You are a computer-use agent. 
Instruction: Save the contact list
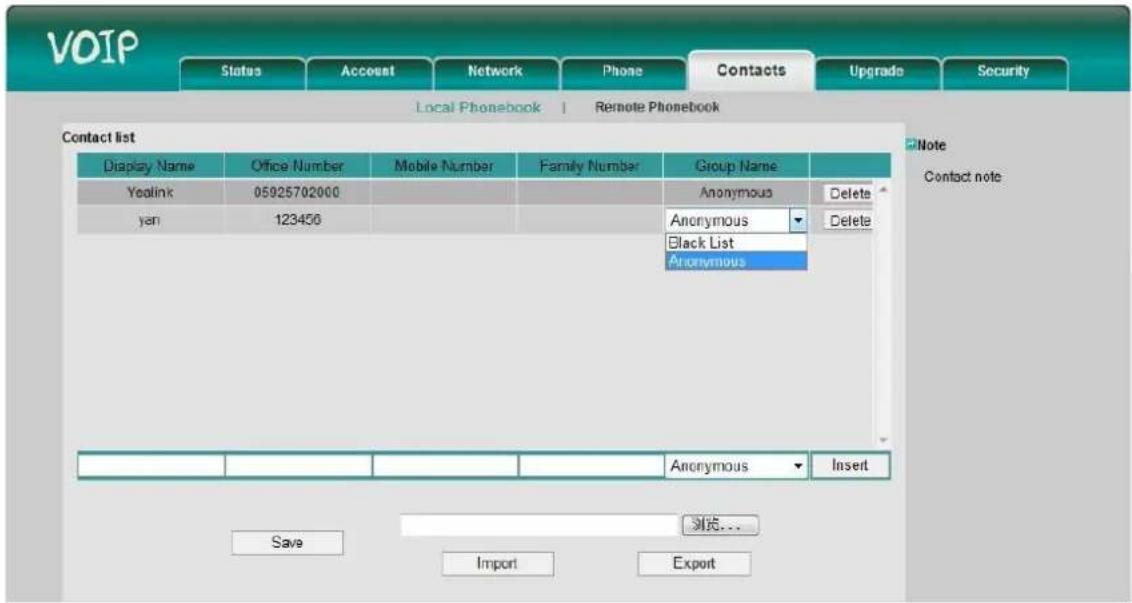coord(287,542)
